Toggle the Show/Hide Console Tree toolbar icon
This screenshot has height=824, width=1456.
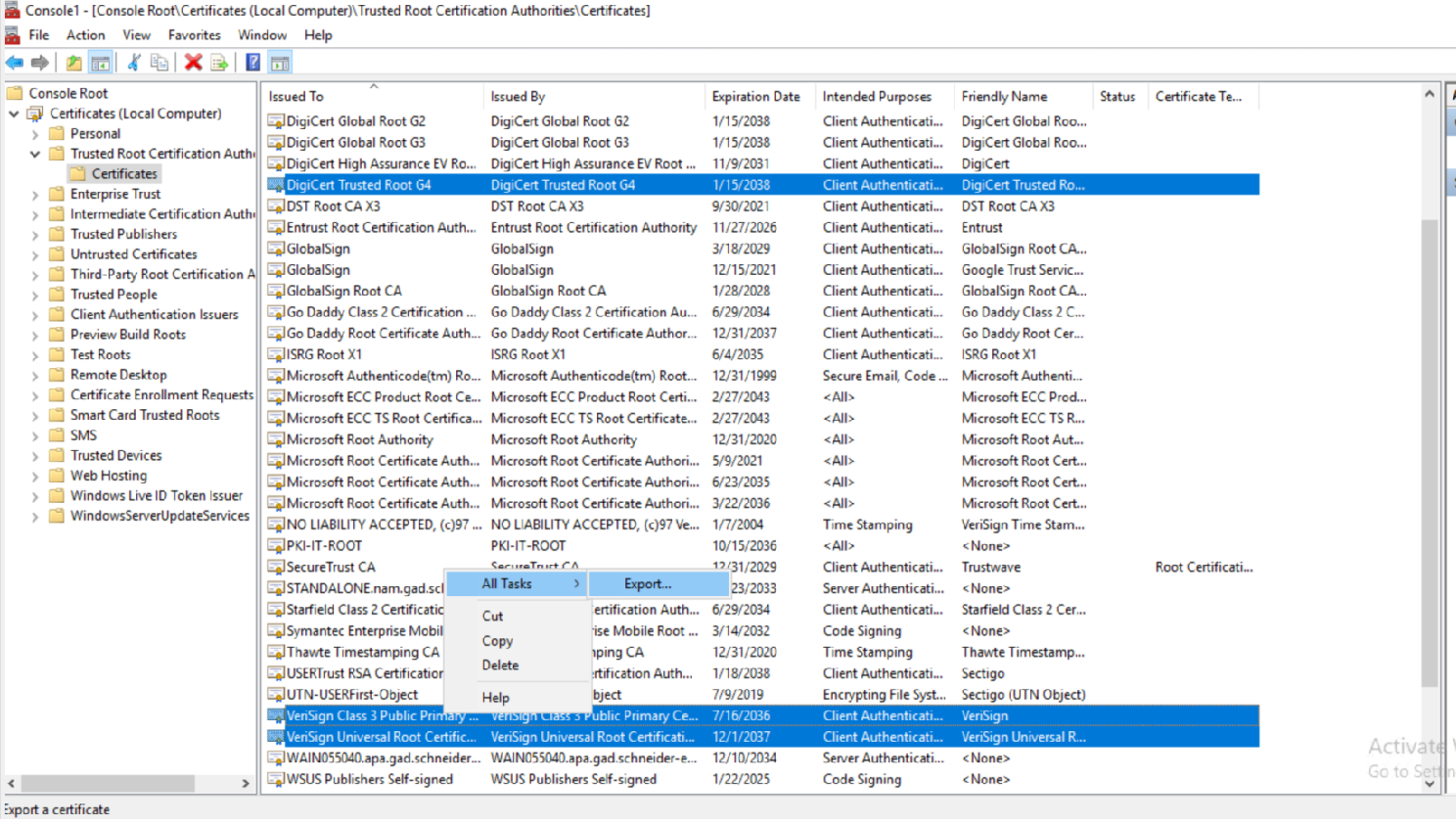tap(100, 63)
